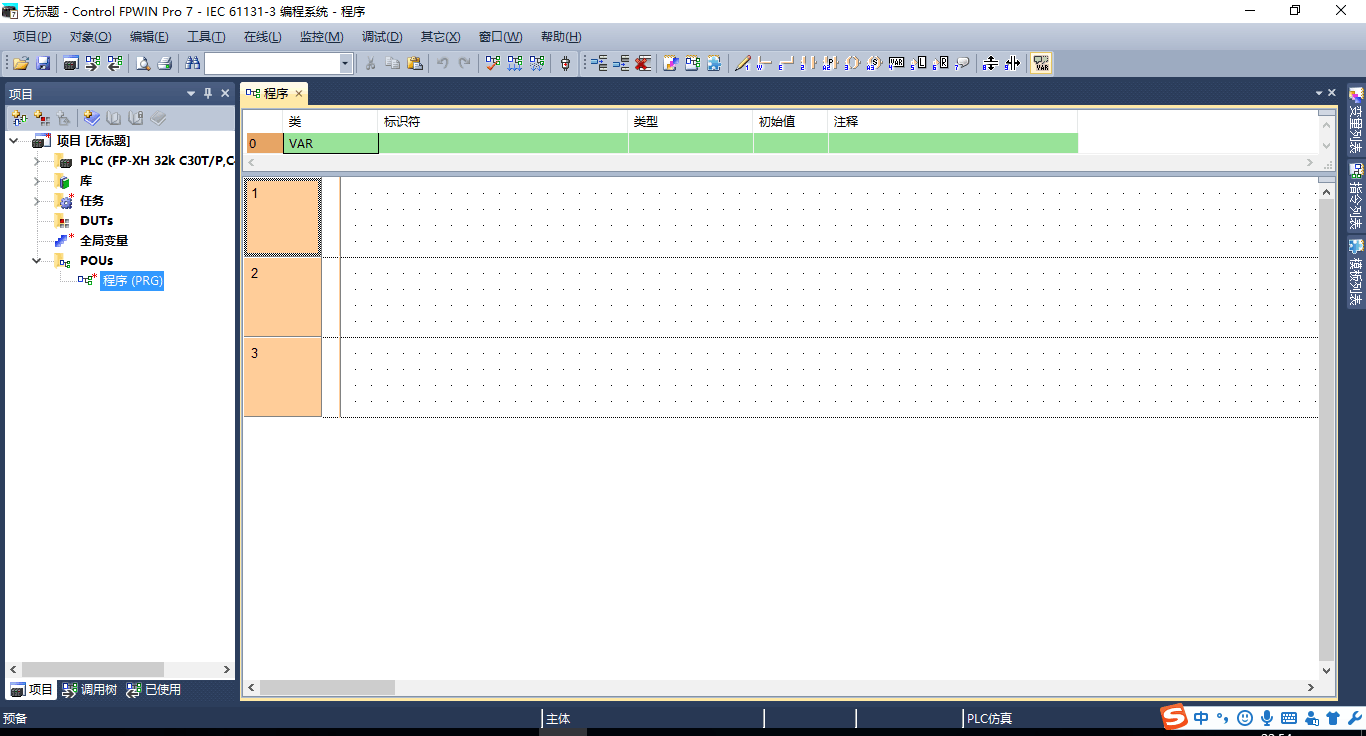
Task: Insert a coil using the coil tool
Action: pyautogui.click(x=852, y=63)
